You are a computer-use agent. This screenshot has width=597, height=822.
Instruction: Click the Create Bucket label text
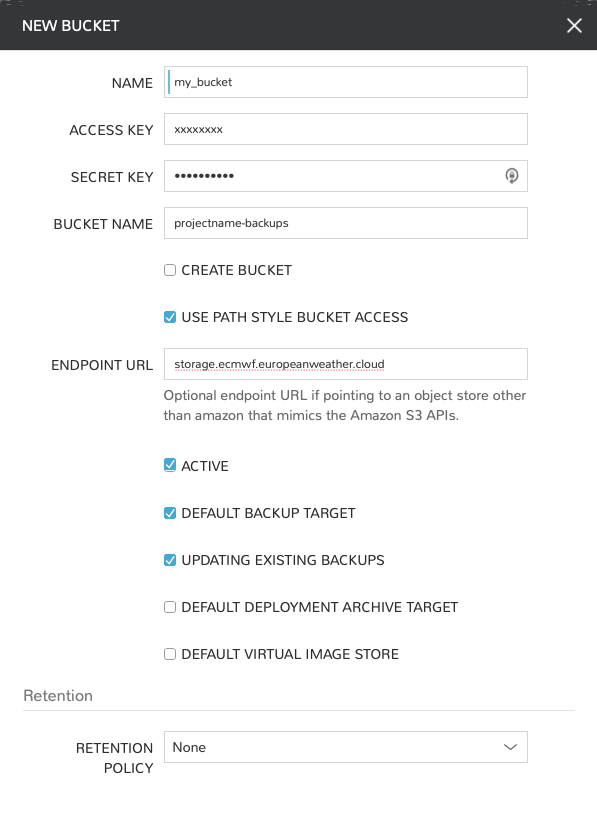236,270
